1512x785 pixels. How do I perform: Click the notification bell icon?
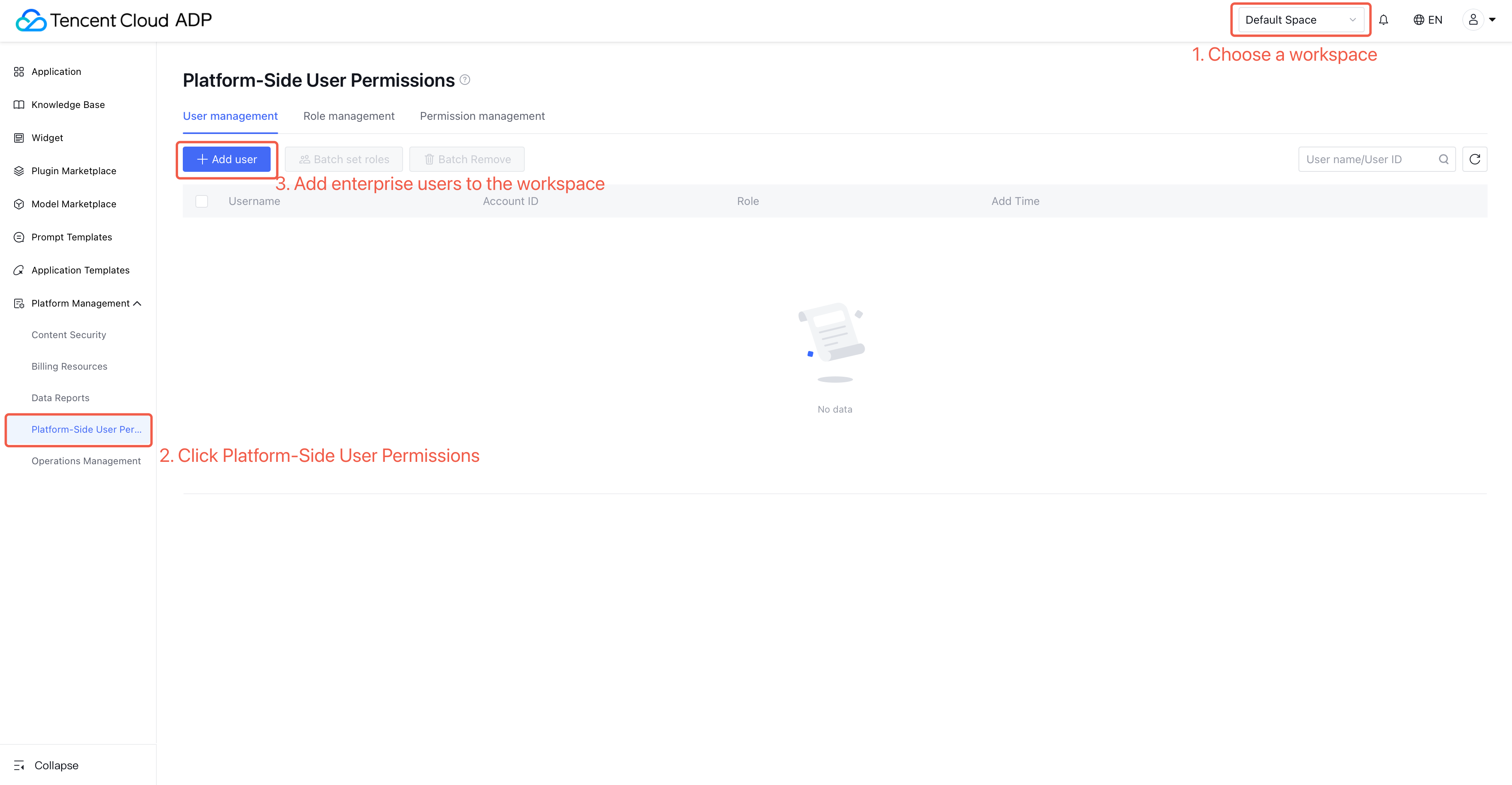coord(1383,20)
